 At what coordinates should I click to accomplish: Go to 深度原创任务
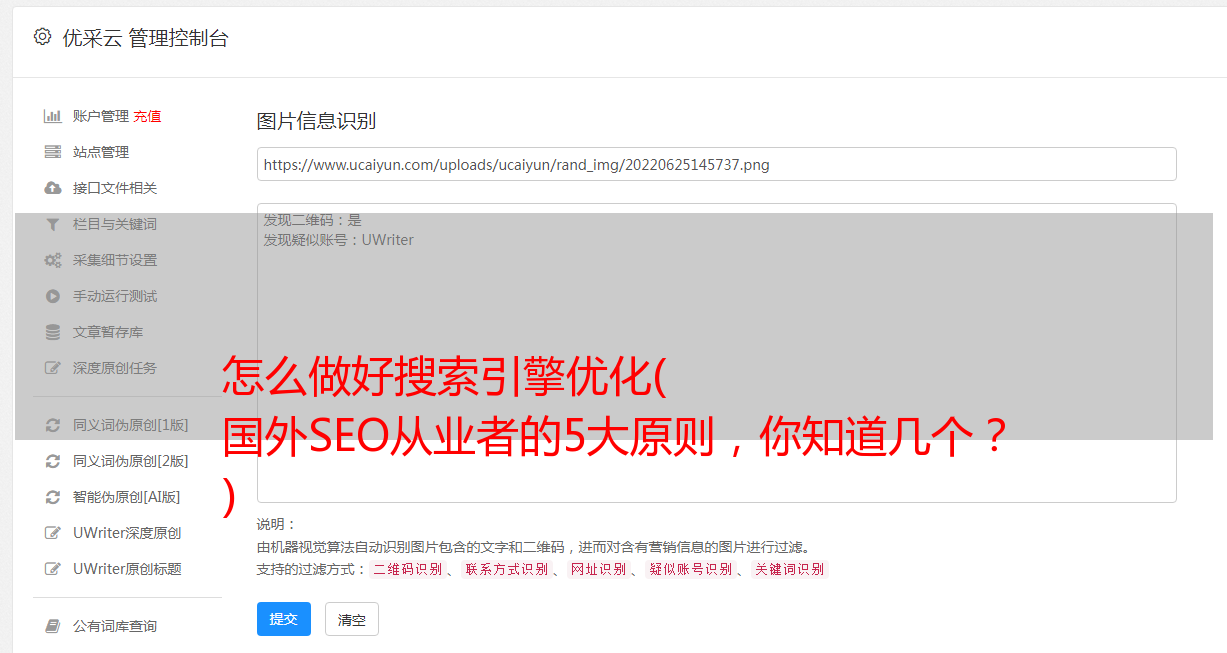click(x=115, y=368)
